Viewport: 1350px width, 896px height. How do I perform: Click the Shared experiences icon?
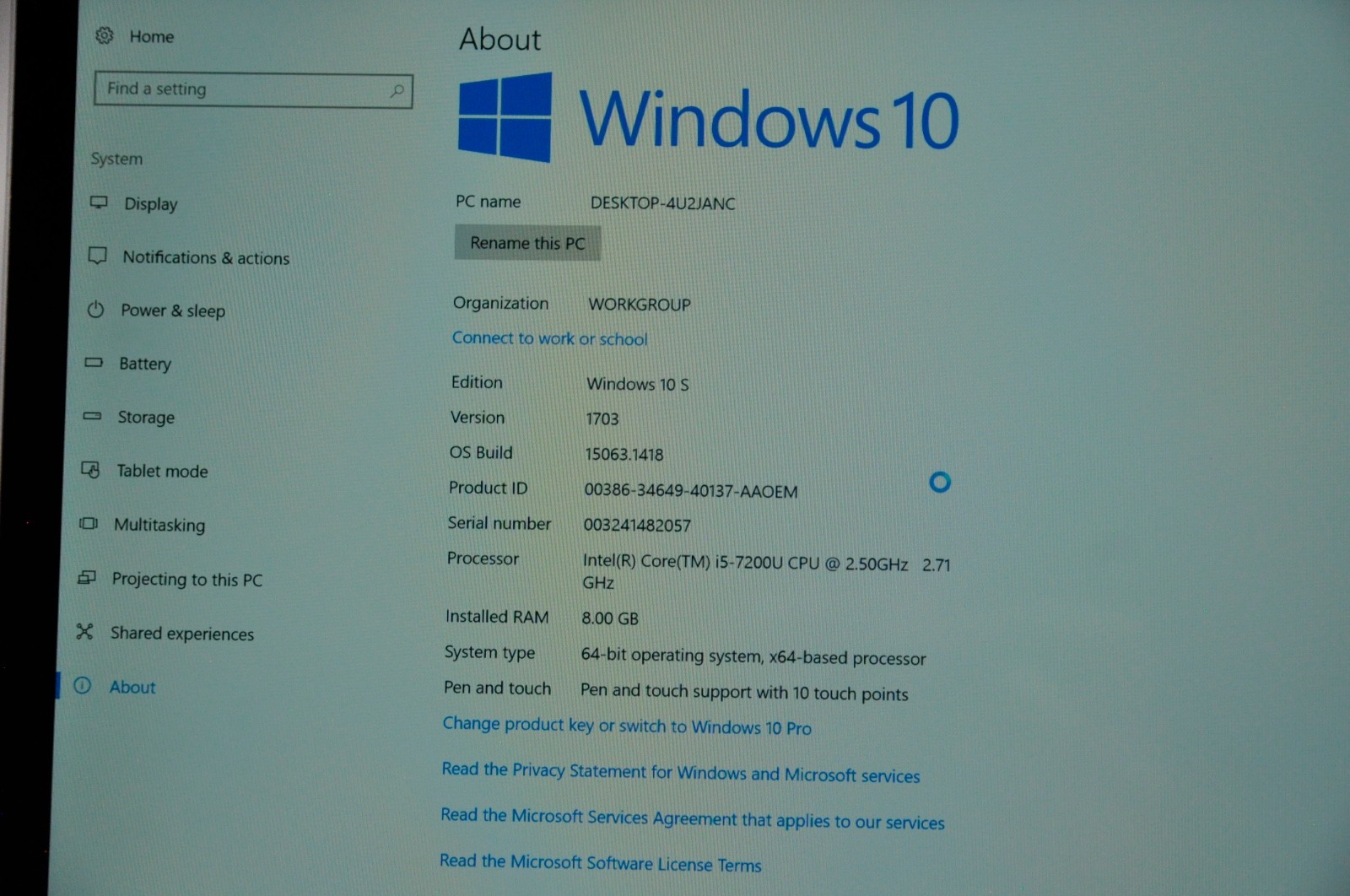[84, 631]
